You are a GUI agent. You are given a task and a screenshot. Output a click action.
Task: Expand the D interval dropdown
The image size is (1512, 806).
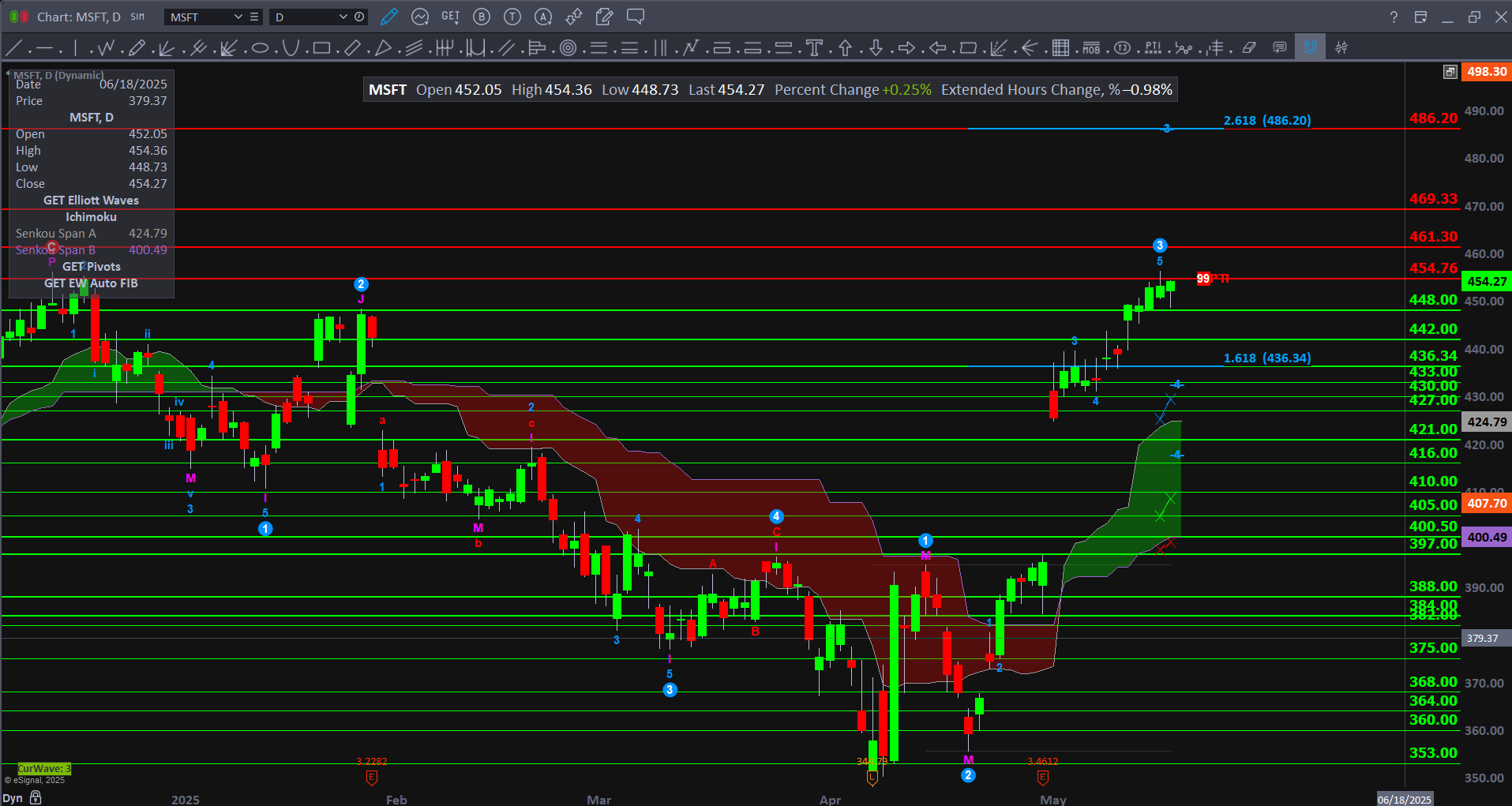point(343,17)
